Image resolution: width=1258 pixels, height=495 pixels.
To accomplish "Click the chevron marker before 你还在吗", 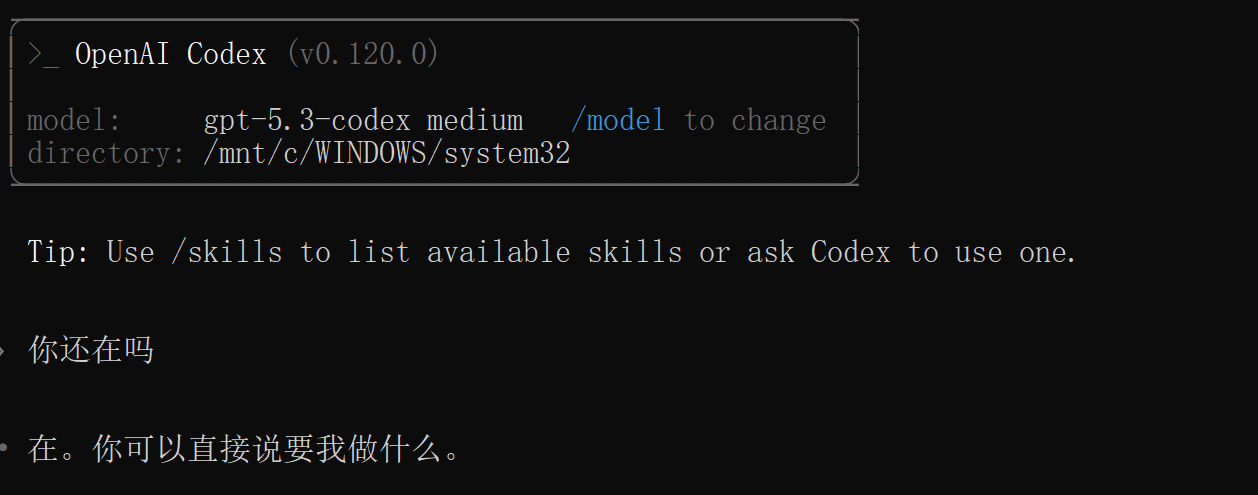I will tap(4, 351).
